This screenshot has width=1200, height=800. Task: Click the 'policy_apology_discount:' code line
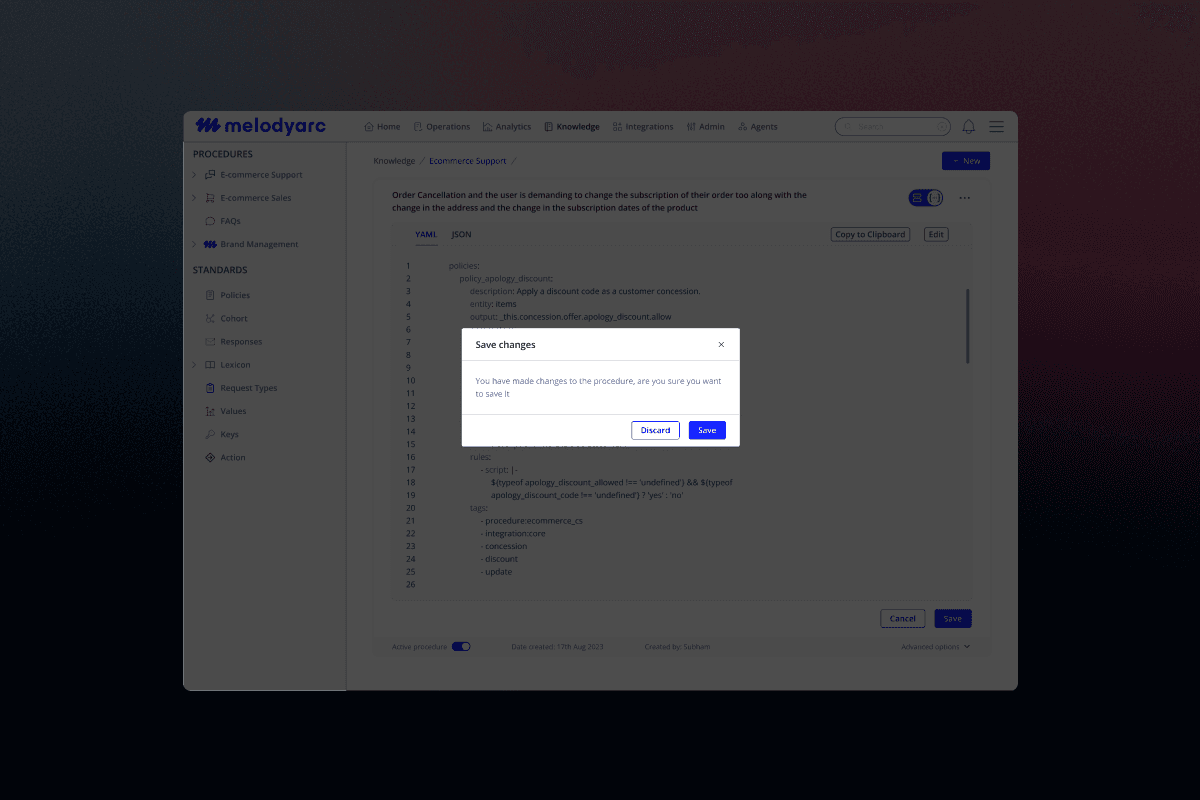(506, 279)
